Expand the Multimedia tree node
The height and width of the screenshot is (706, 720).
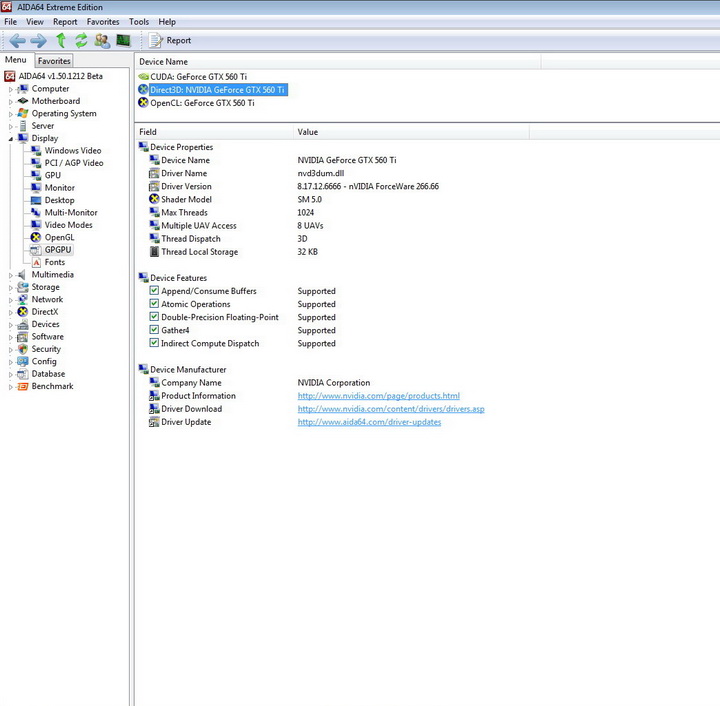(11, 275)
